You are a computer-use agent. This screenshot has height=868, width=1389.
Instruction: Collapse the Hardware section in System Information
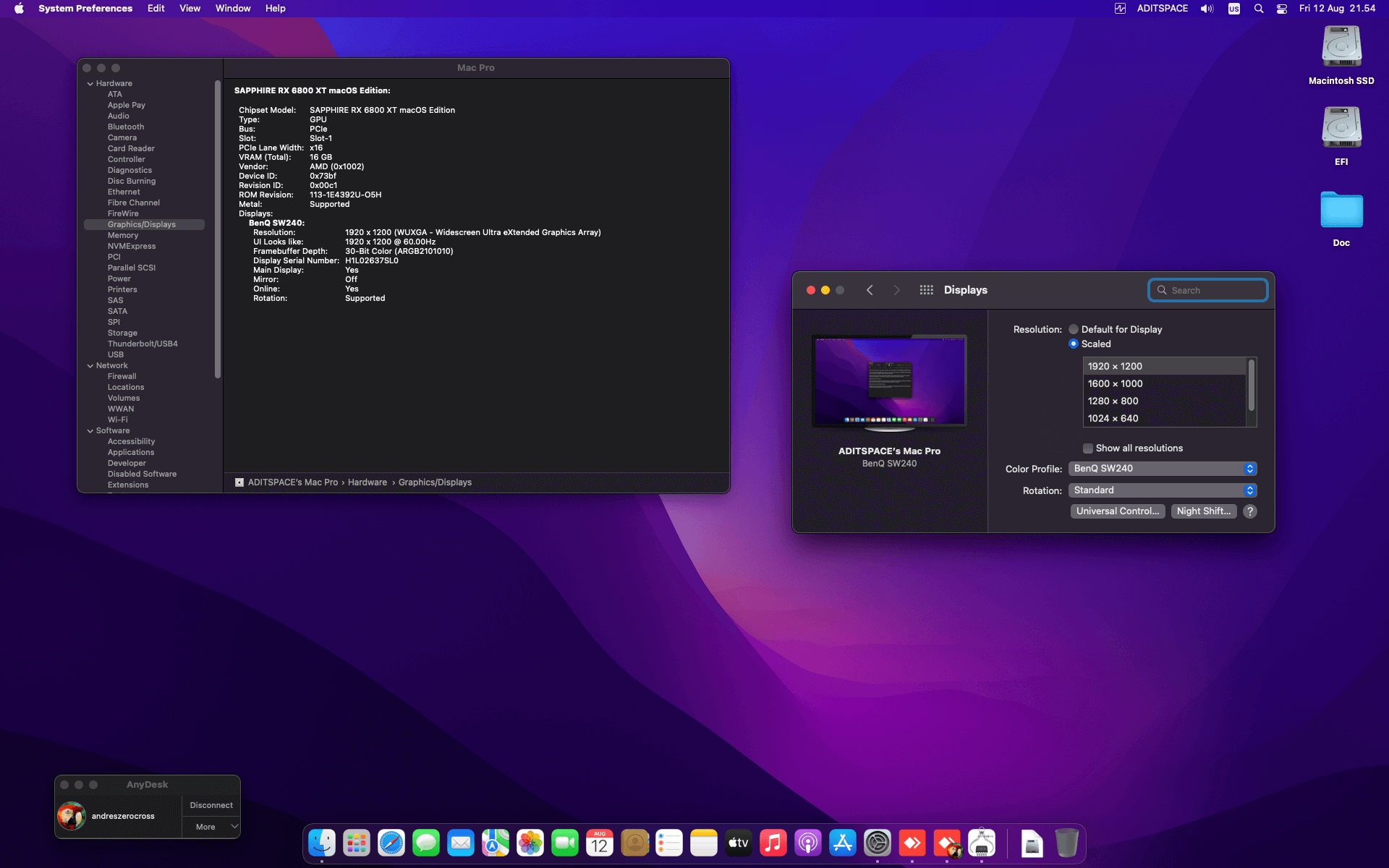(x=90, y=83)
